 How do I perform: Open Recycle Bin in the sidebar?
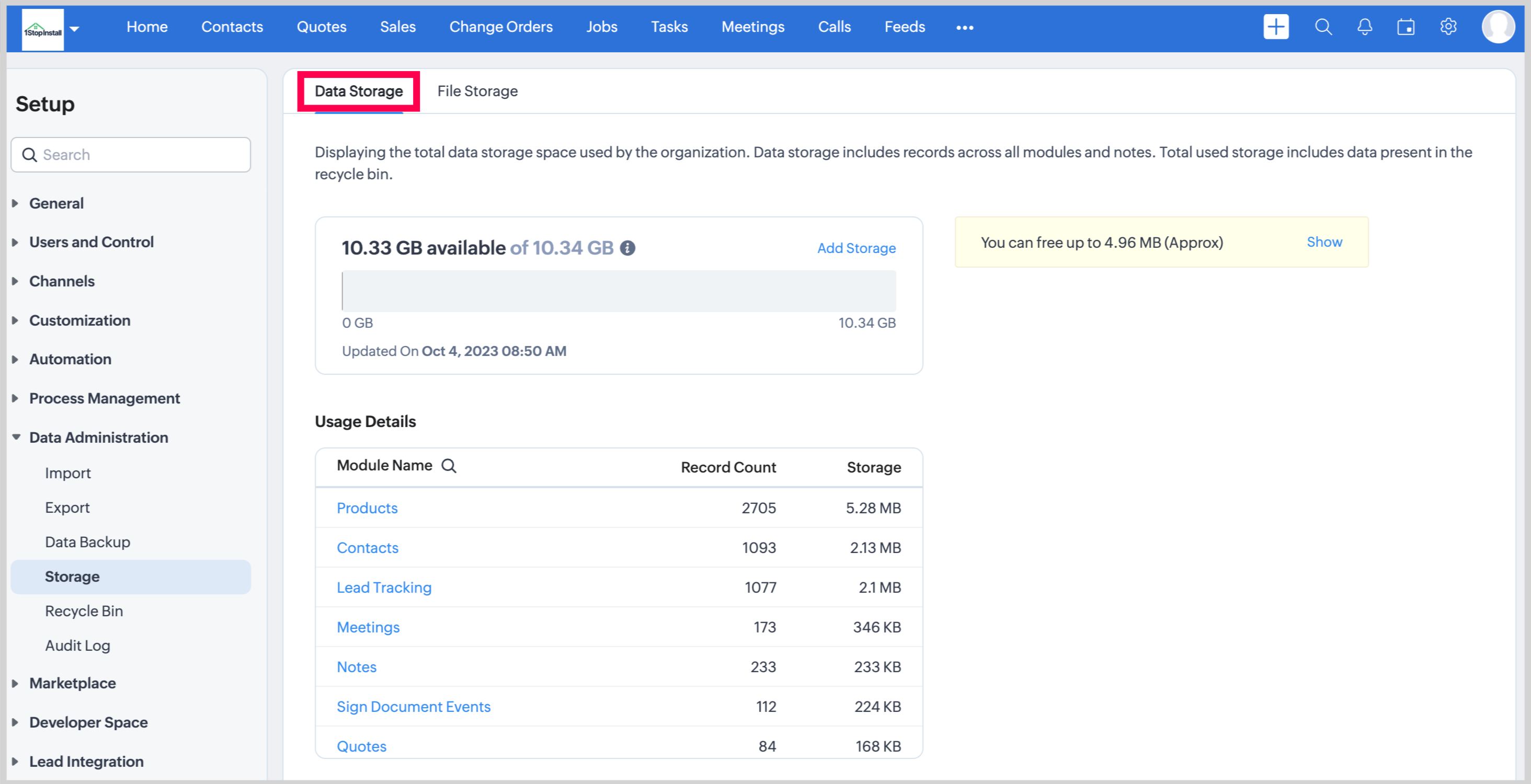(84, 610)
